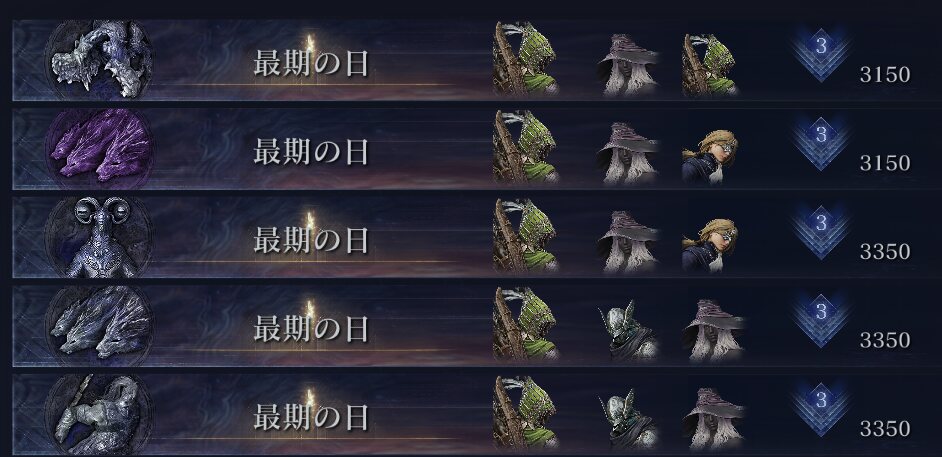The height and width of the screenshot is (457, 942).
Task: Select the witch-hat portrait in the centaur row
Action: (714, 419)
